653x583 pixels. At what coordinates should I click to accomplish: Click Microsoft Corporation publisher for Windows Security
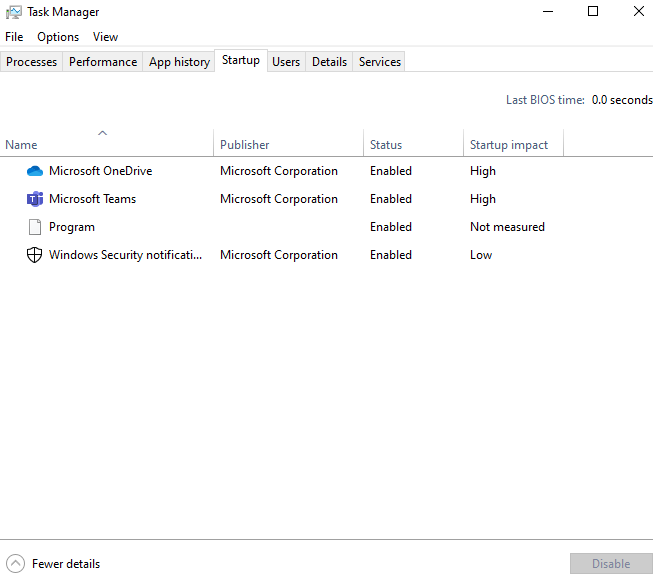tap(279, 255)
